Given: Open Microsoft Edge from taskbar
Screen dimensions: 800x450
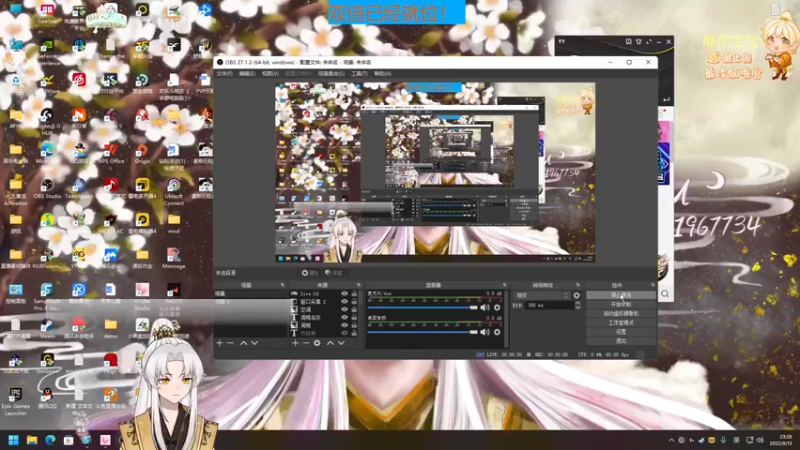Looking at the screenshot, I should click(50, 440).
